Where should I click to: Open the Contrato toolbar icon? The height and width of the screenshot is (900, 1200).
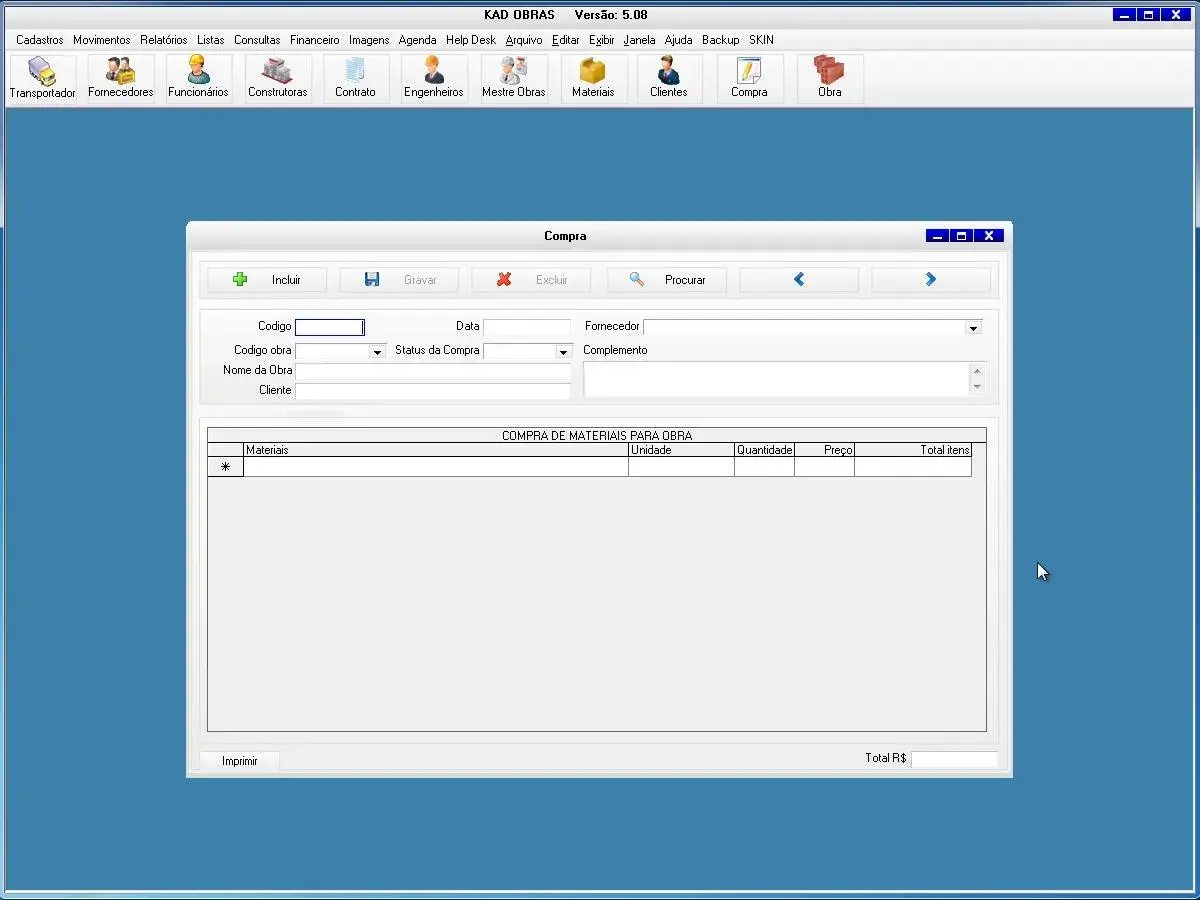pos(355,78)
